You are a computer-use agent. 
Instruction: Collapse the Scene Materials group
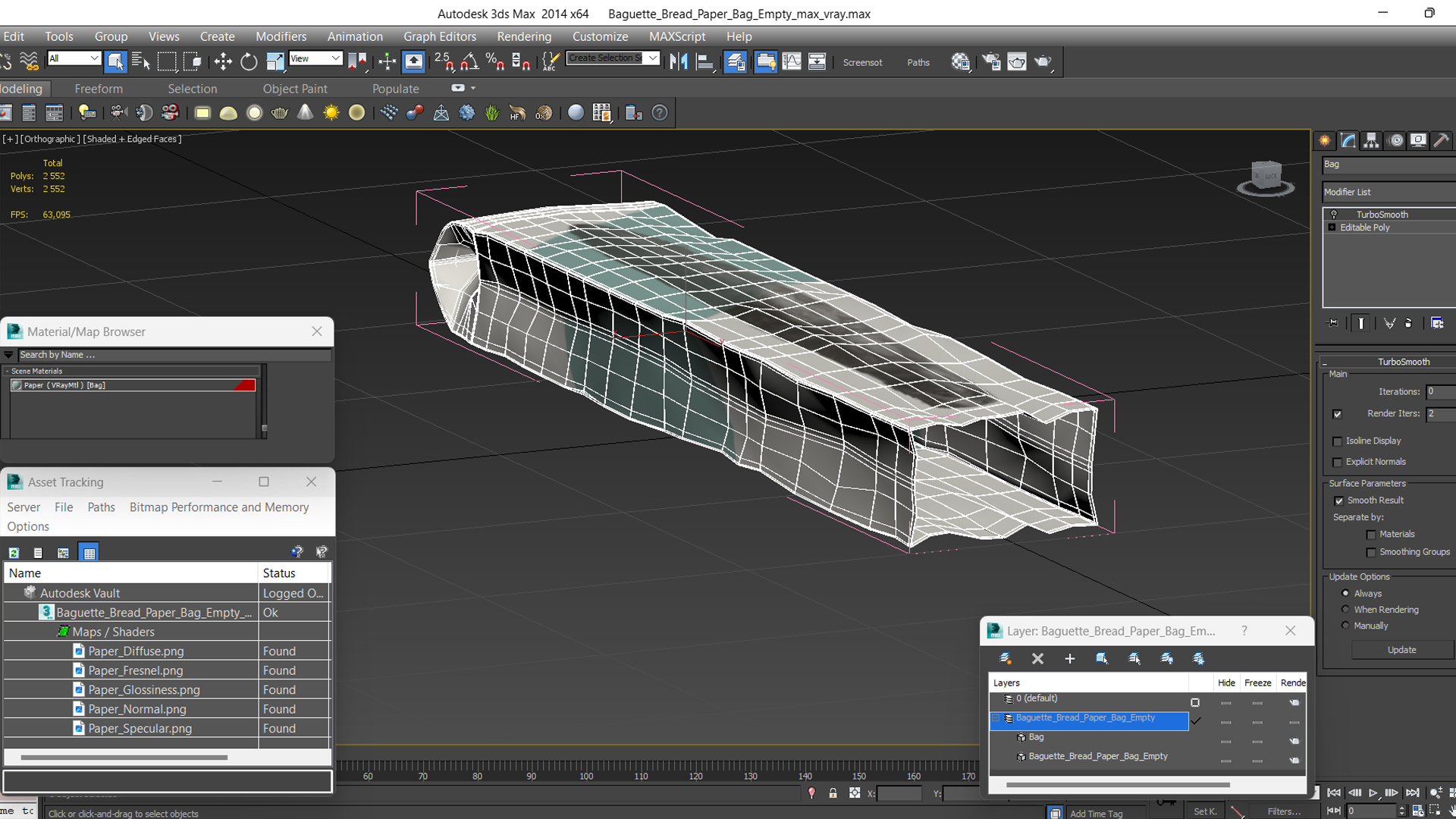pos(7,372)
